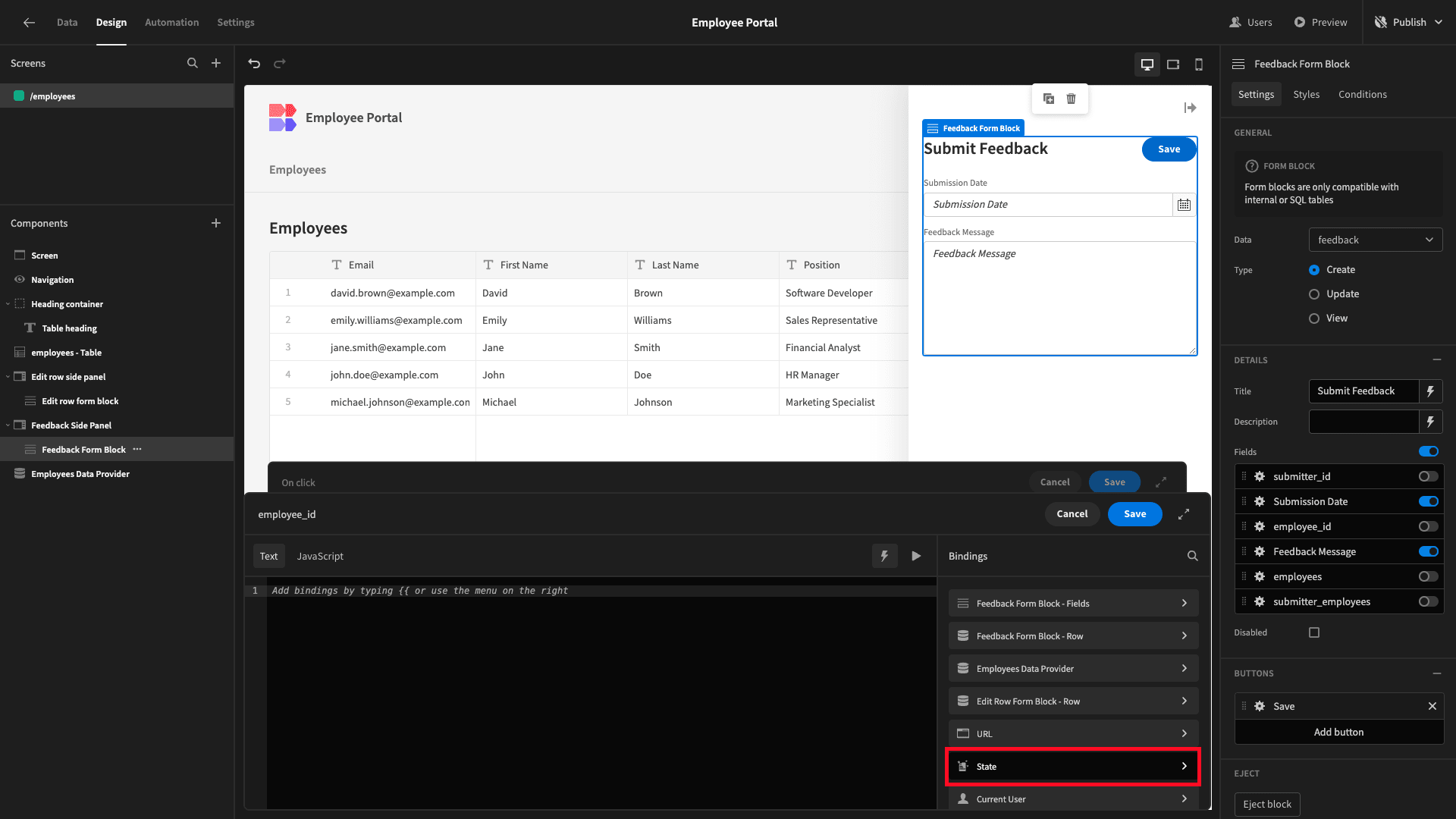
Task: Delete the Feedback Form Block with trash icon
Action: pyautogui.click(x=1072, y=99)
